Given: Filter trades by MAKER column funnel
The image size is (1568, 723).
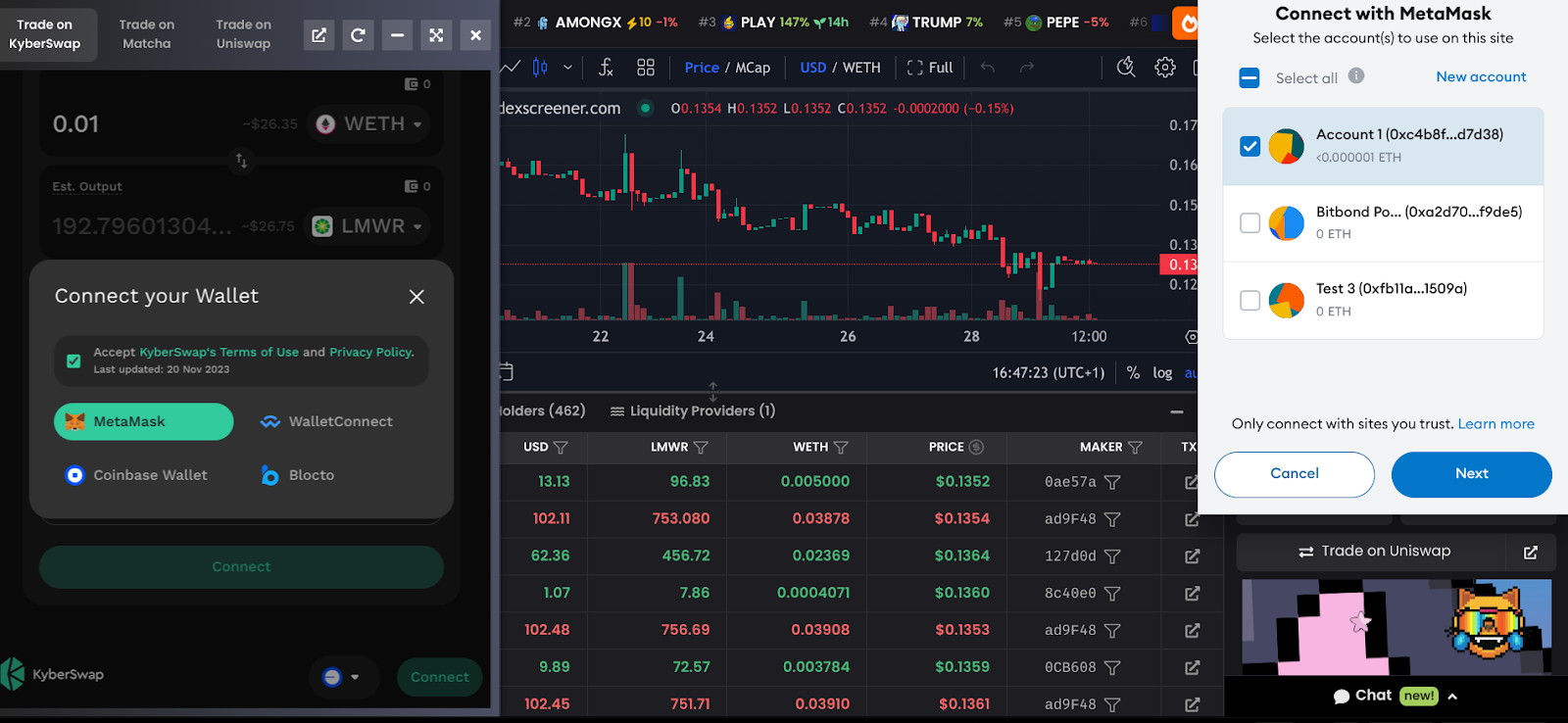Looking at the screenshot, I should [x=1135, y=448].
